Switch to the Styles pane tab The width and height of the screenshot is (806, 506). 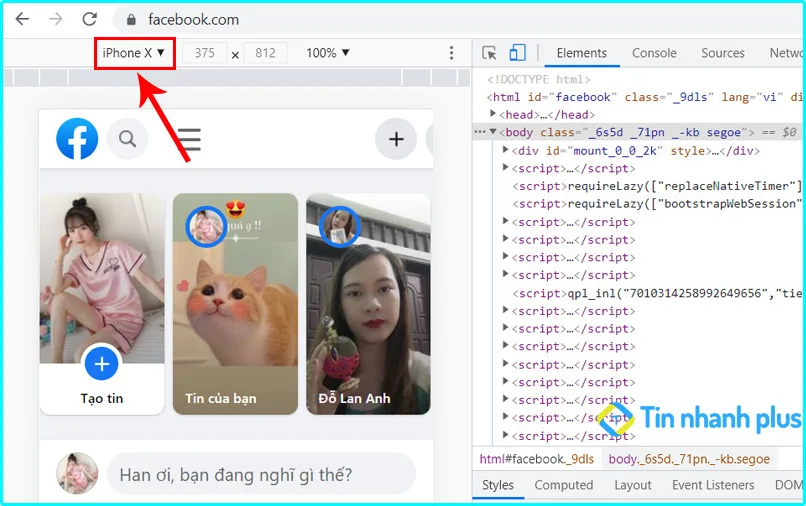[x=498, y=485]
